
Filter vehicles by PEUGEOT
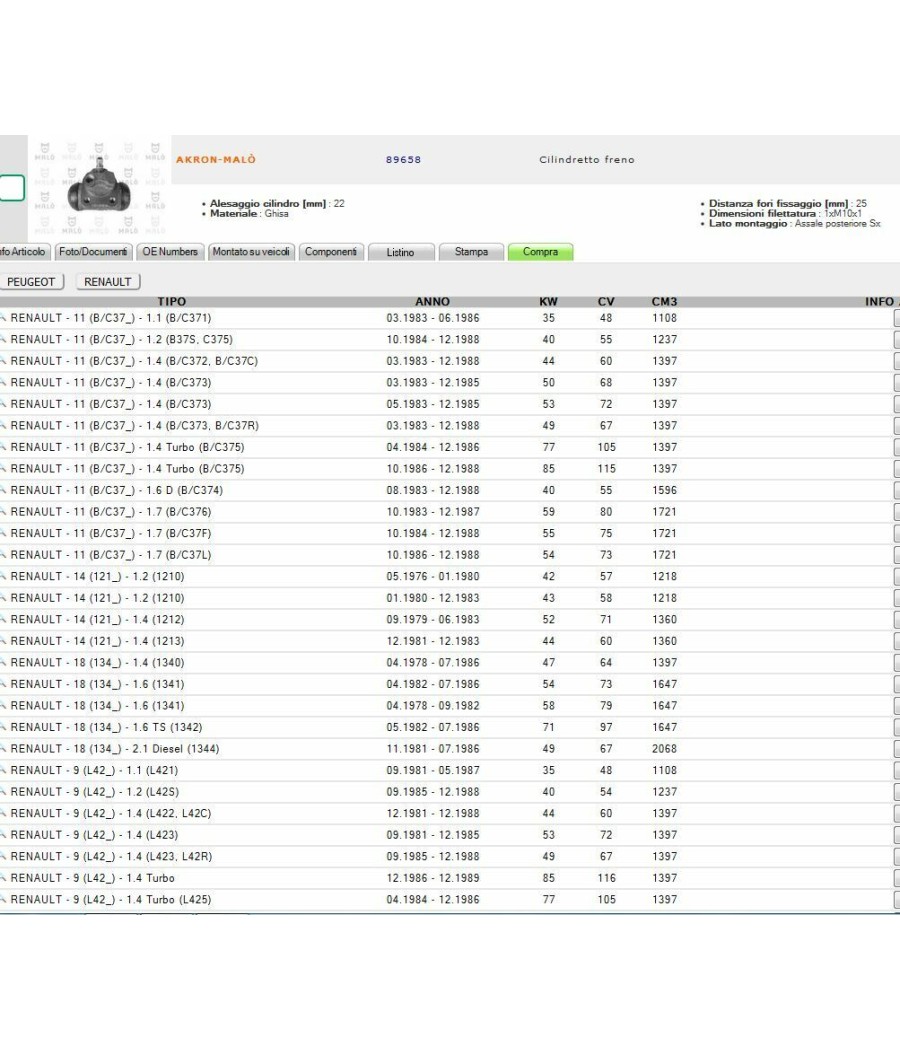pyautogui.click(x=31, y=282)
